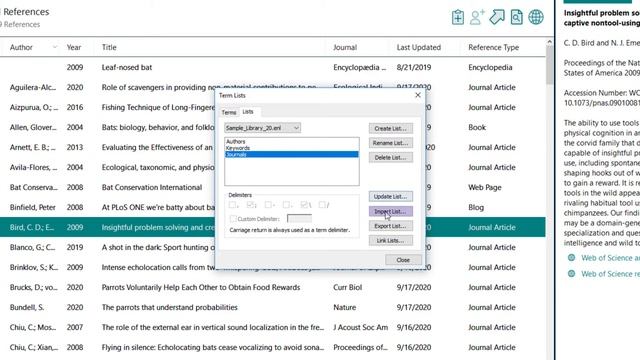Click the find full text document icon

[516, 17]
